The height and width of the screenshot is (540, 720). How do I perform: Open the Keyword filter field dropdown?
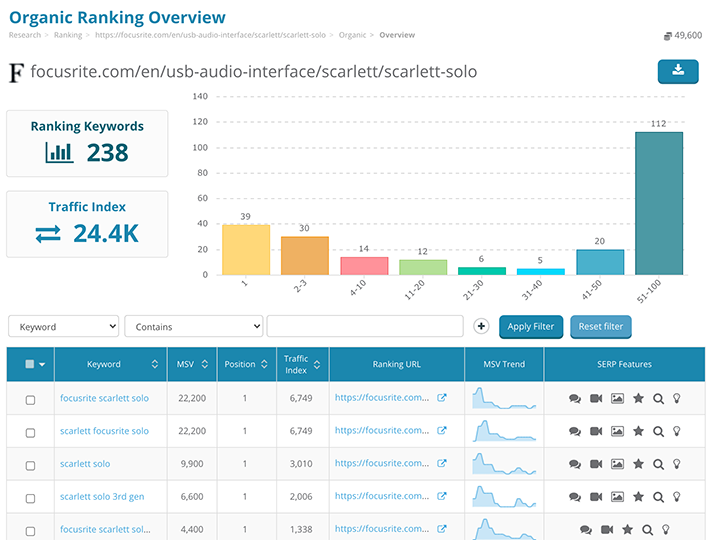point(63,327)
